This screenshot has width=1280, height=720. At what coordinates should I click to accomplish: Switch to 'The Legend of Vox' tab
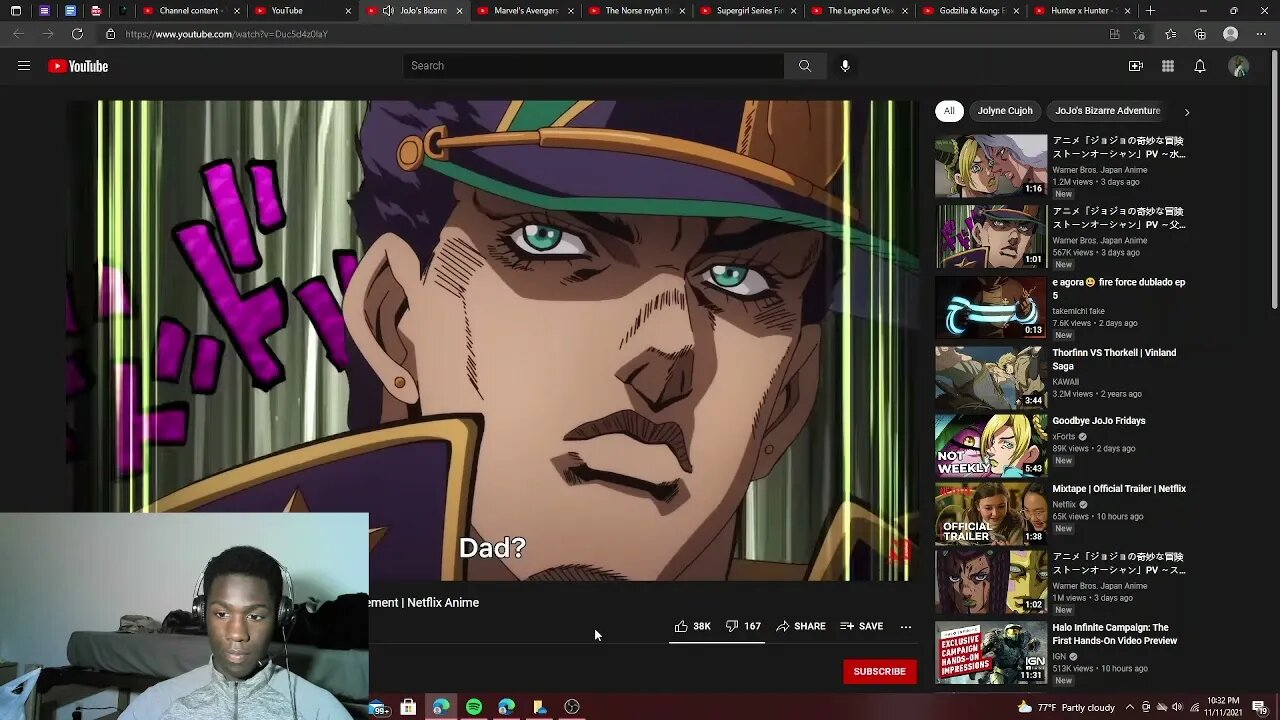point(857,11)
